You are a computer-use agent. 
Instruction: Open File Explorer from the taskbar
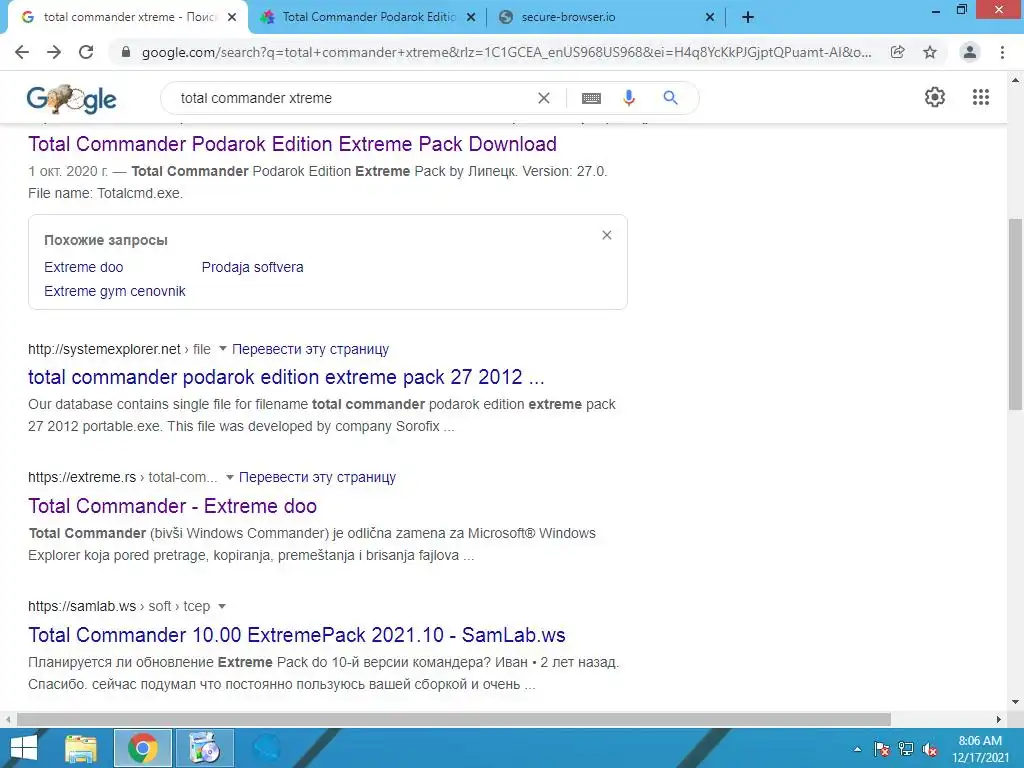81,748
